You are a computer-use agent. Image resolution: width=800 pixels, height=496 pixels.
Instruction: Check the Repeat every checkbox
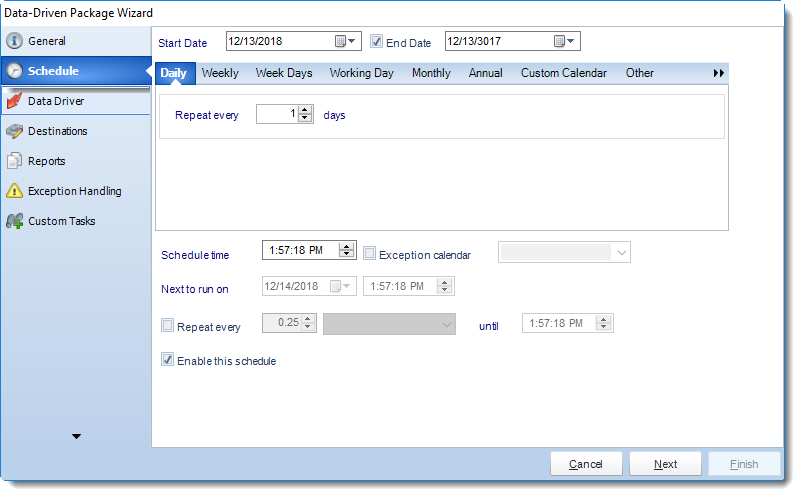(167, 325)
